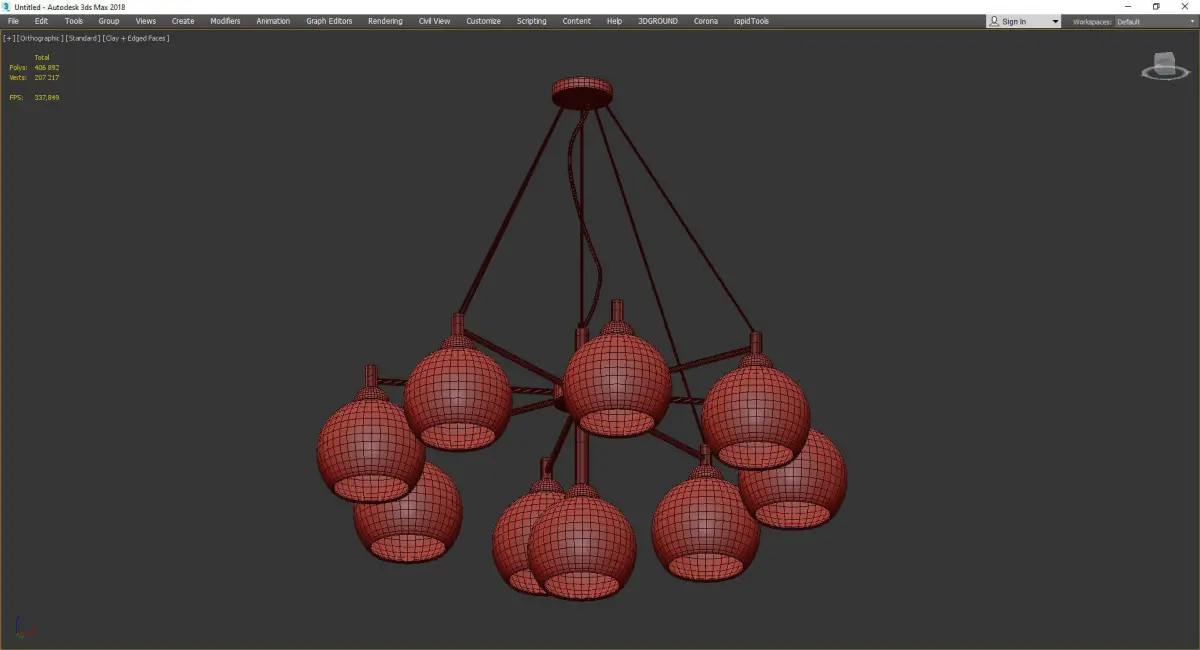
Task: Minimize the 3ds Max window
Action: (1128, 7)
